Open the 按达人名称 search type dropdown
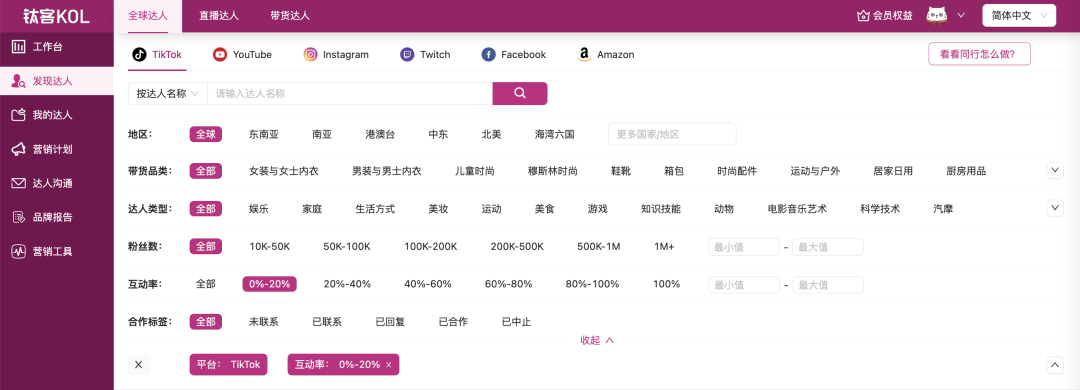 168,94
